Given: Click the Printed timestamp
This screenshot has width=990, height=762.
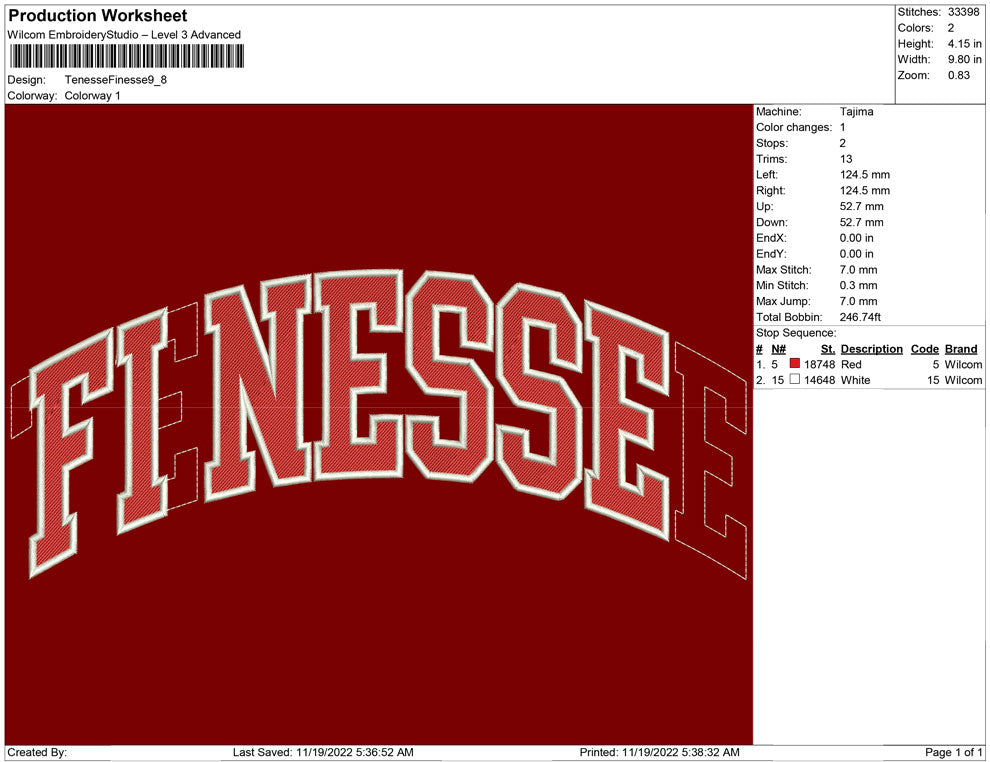Looking at the screenshot, I should tap(659, 752).
